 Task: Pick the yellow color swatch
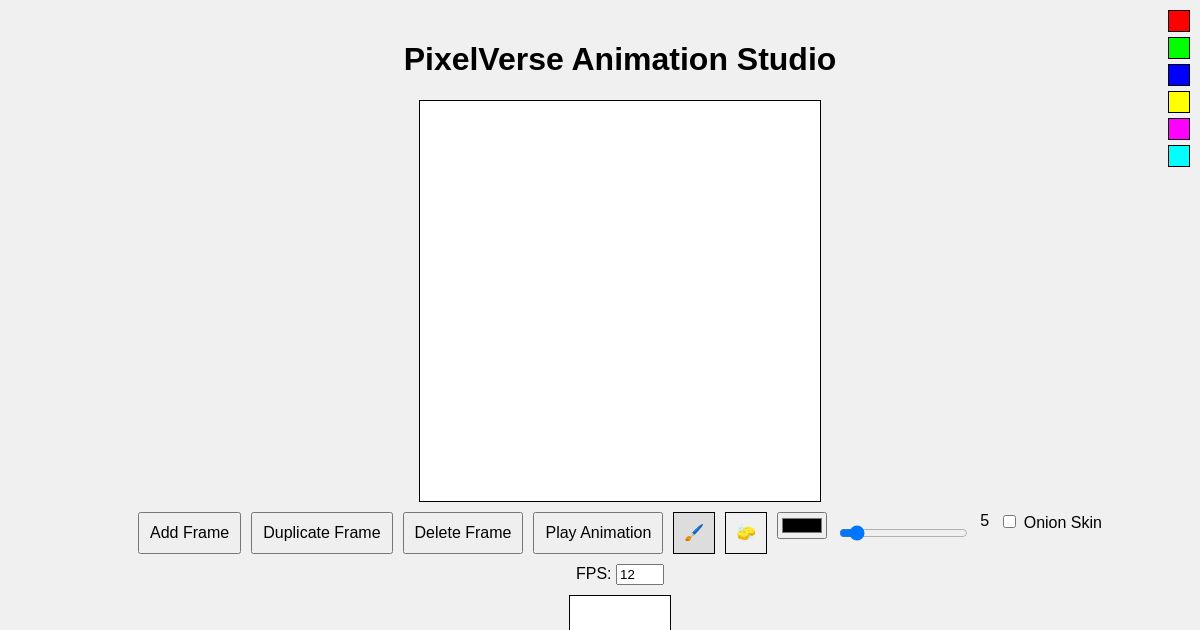(x=1179, y=102)
